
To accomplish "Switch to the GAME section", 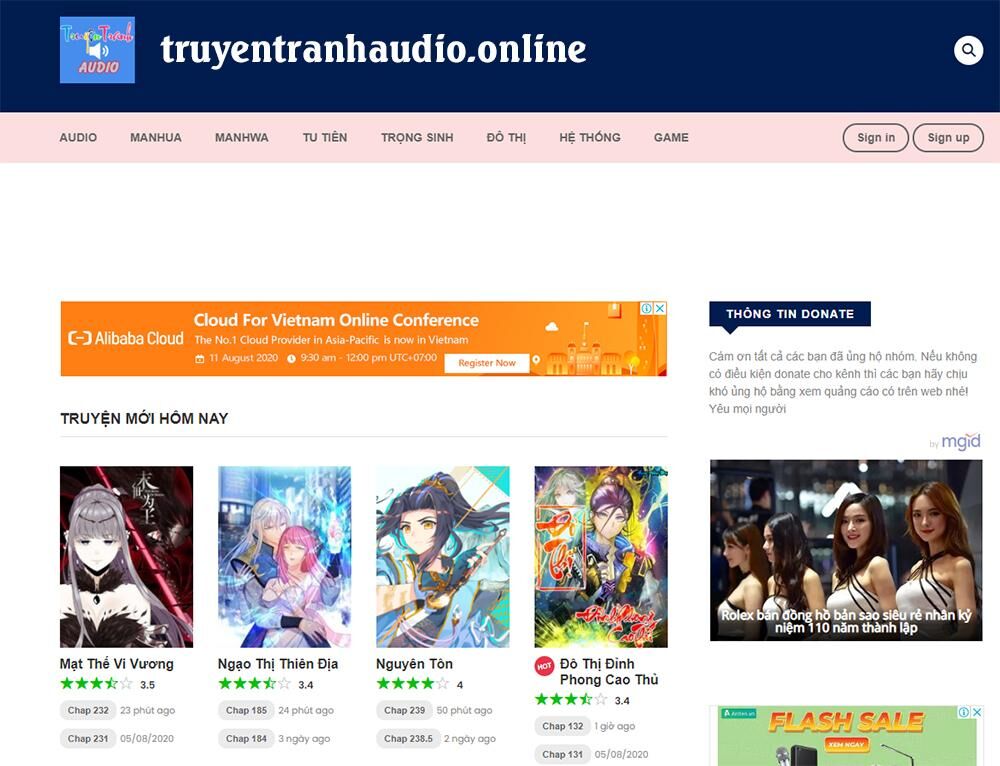I will pyautogui.click(x=671, y=137).
